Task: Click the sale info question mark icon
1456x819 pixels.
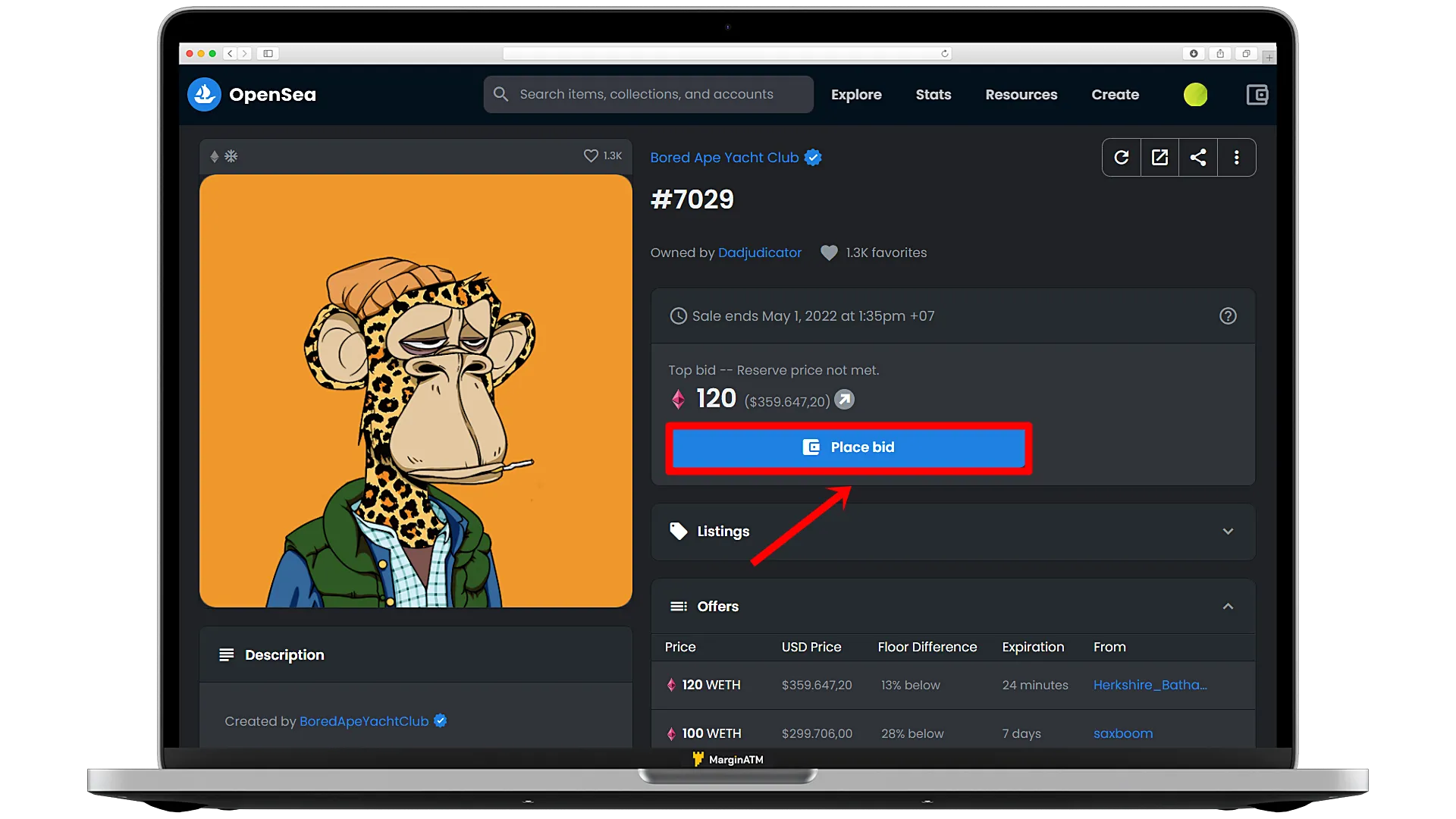Action: click(x=1228, y=316)
